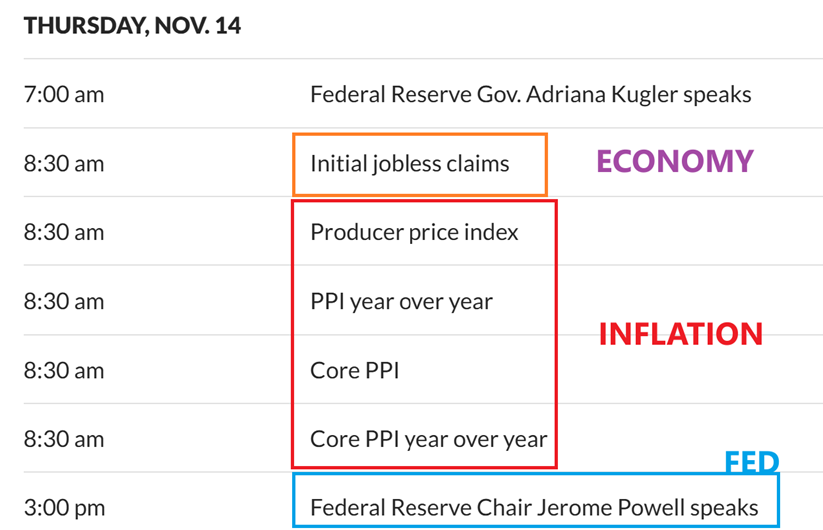
Task: Open Federal Reserve Chair Jerome Powell speaks event
Action: point(534,507)
